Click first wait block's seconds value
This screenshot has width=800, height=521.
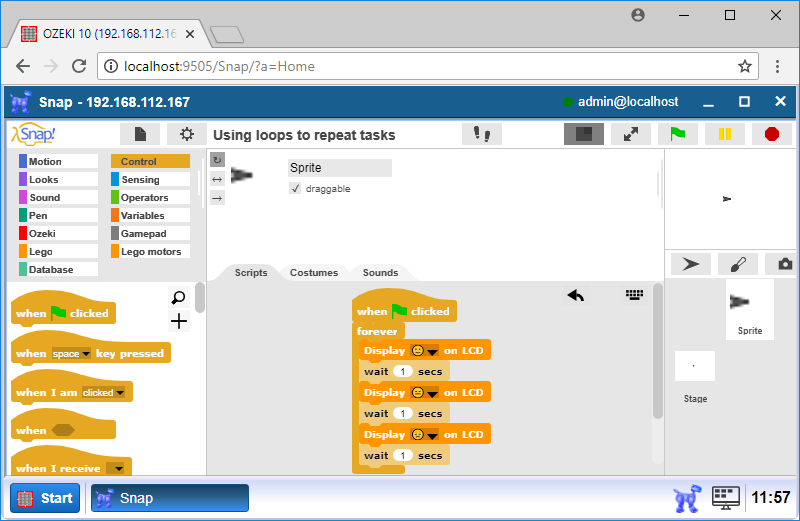click(x=403, y=371)
